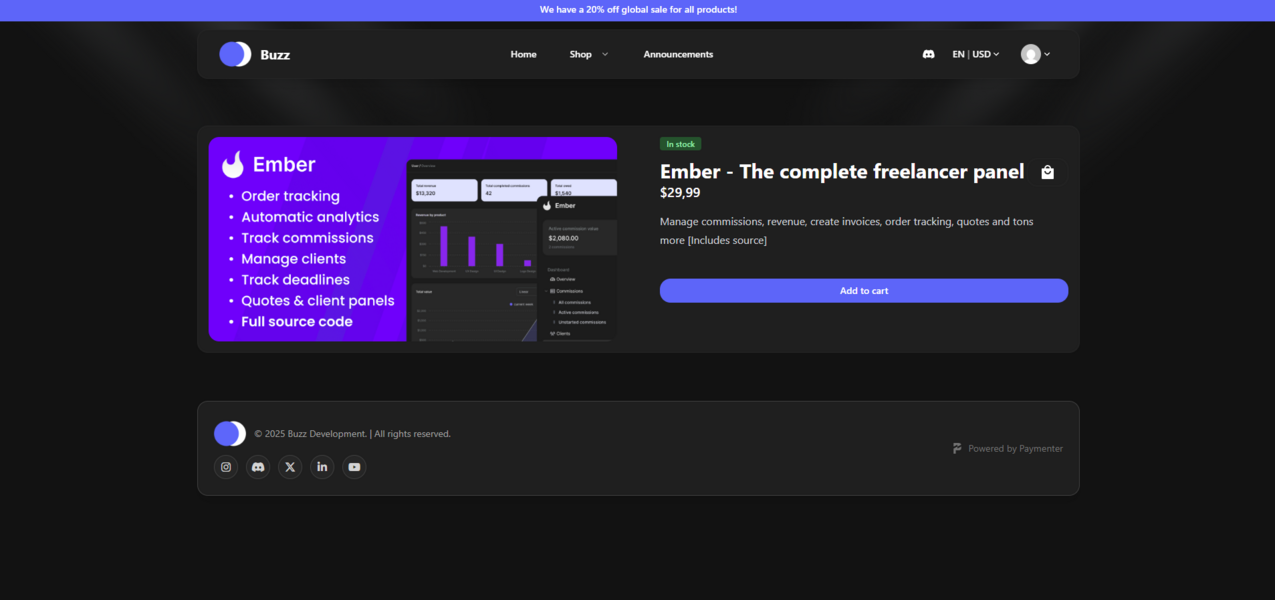This screenshot has height=600, width=1275.
Task: Open the YouTube footer icon
Action: pos(354,467)
